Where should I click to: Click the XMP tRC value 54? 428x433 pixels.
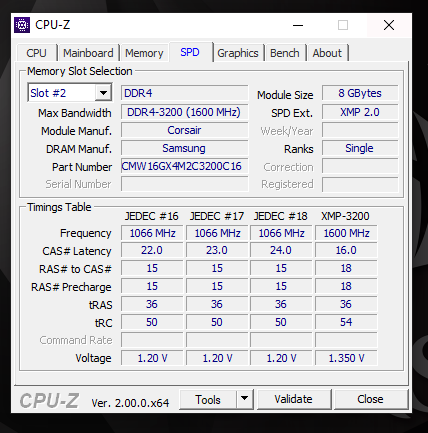346,322
